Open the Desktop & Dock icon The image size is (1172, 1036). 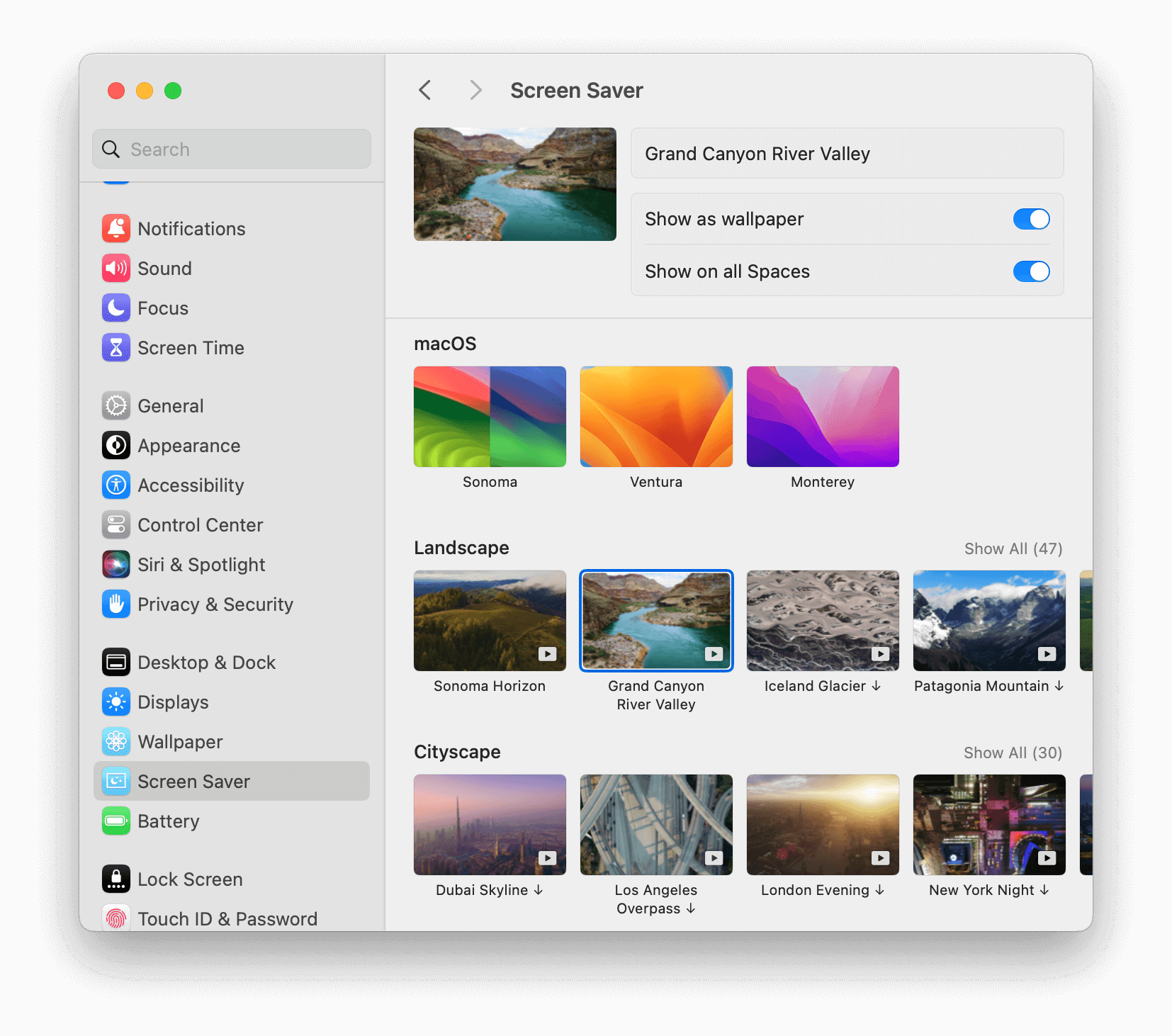116,662
